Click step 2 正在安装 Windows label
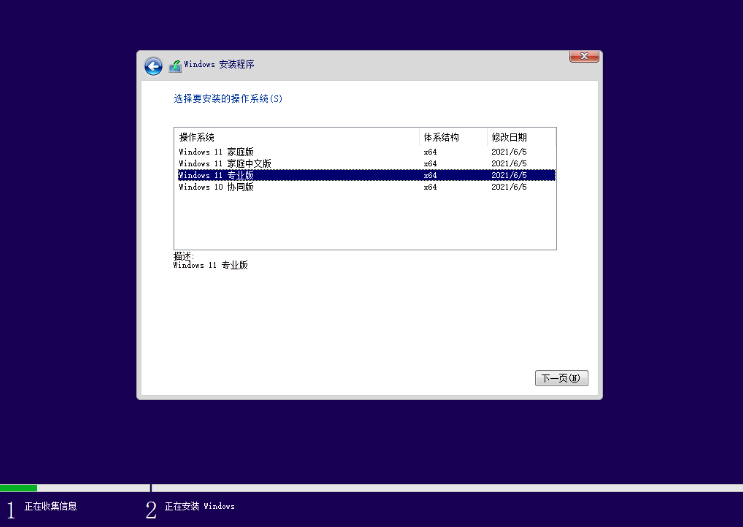Screen dimensions: 743x527 [199, 507]
